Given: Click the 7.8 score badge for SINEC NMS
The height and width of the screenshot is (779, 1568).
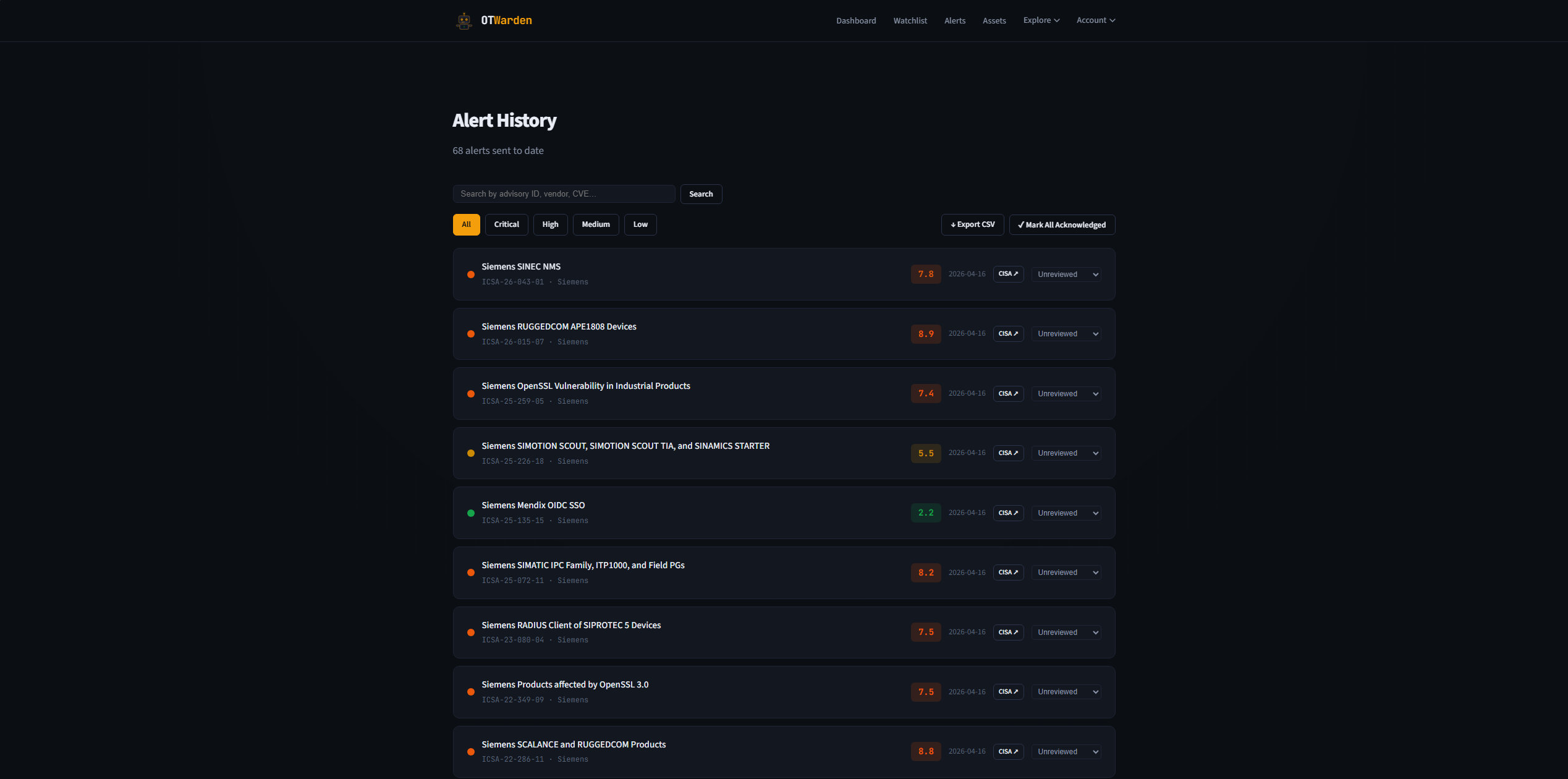Looking at the screenshot, I should point(926,274).
